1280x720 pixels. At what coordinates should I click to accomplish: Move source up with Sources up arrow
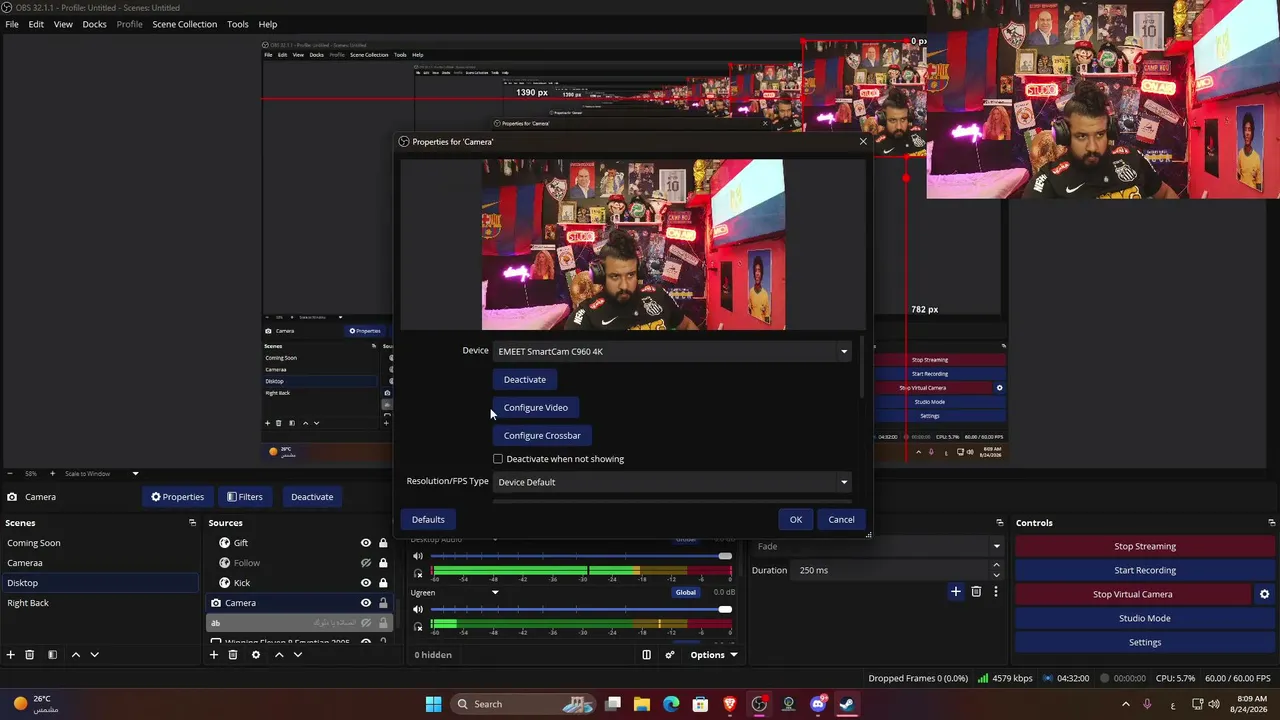(279, 655)
